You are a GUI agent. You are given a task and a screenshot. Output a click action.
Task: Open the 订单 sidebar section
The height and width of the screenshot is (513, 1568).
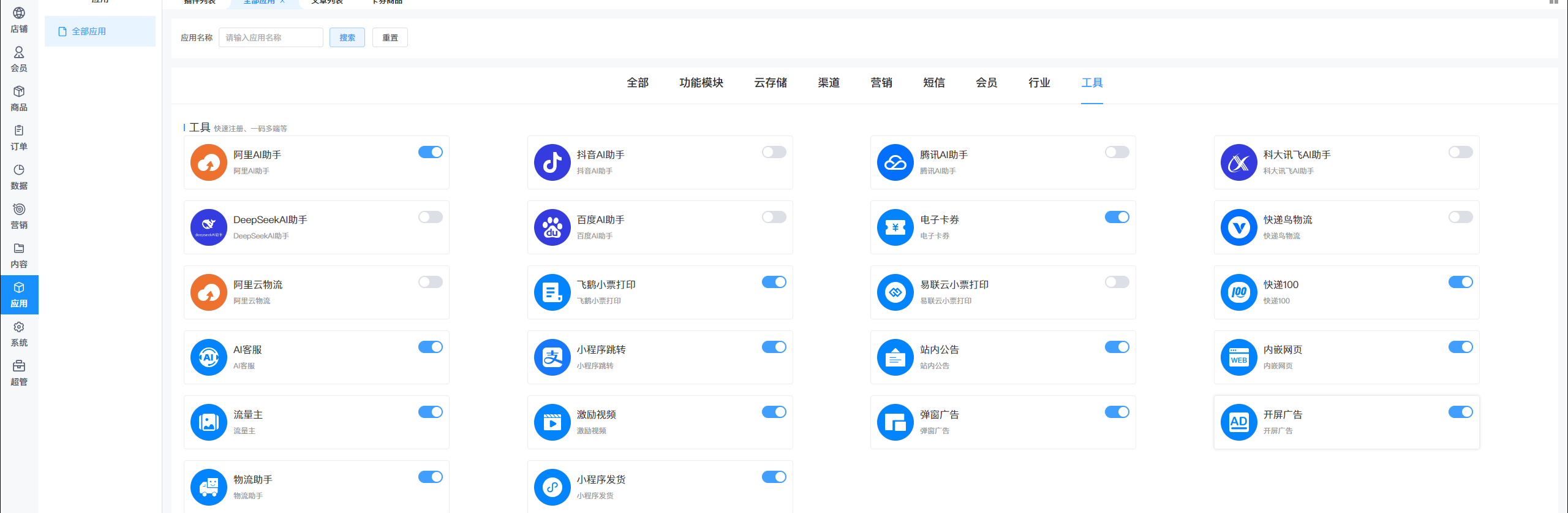[x=19, y=138]
